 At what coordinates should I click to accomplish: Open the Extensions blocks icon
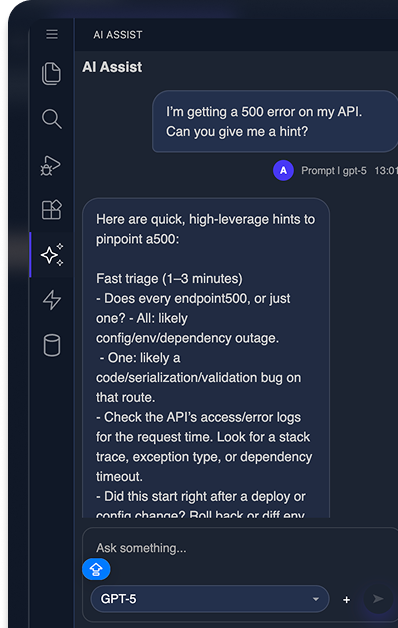52,209
